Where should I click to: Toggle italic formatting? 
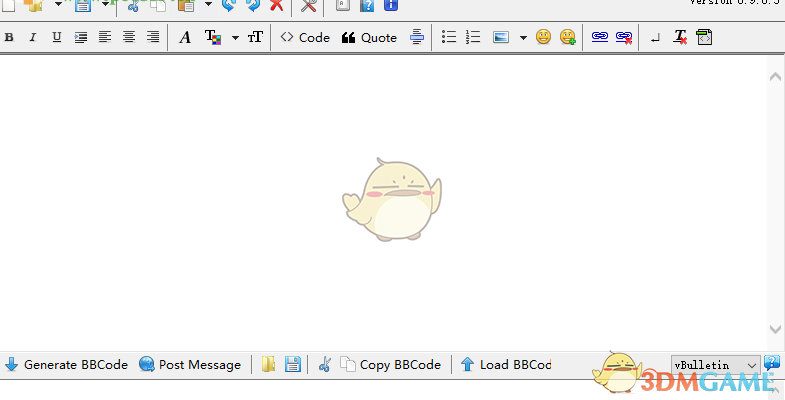pyautogui.click(x=33, y=38)
